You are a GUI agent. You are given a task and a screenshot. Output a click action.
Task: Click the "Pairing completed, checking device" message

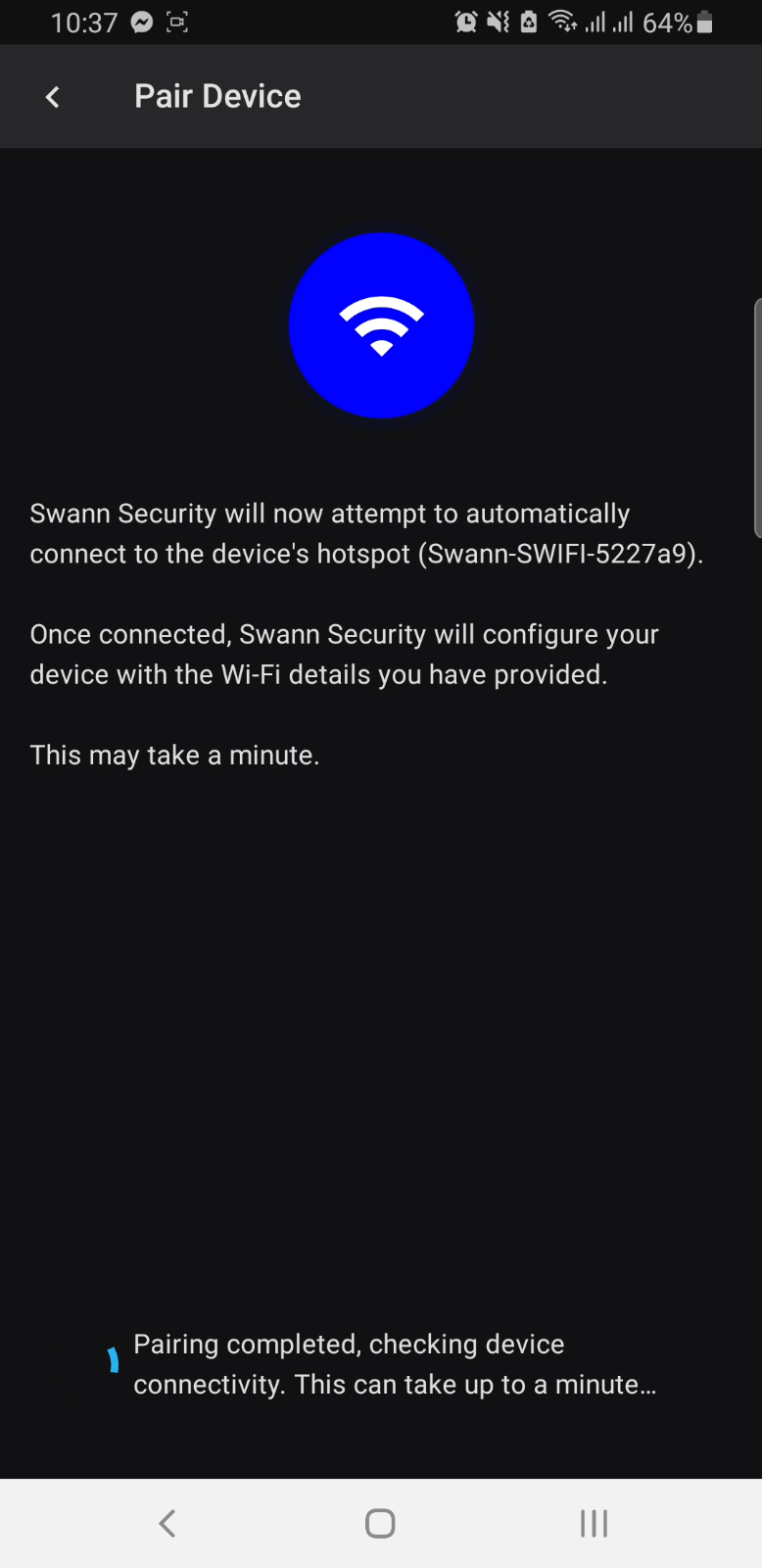click(x=349, y=1344)
